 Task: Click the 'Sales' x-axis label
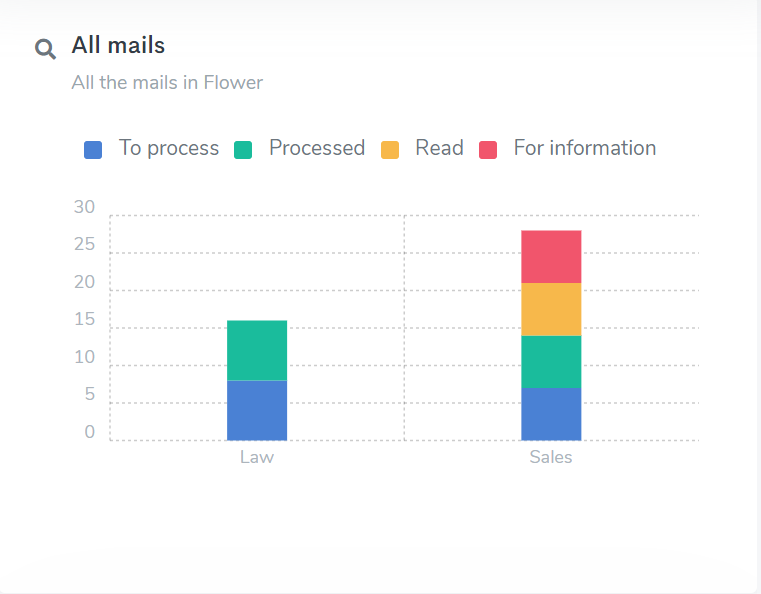551,457
